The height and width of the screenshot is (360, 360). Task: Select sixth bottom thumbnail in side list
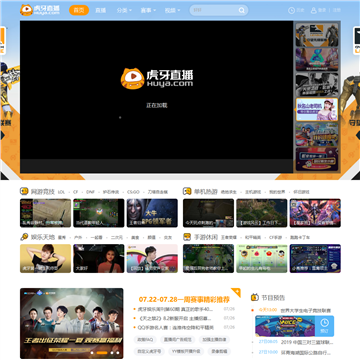tap(317, 159)
